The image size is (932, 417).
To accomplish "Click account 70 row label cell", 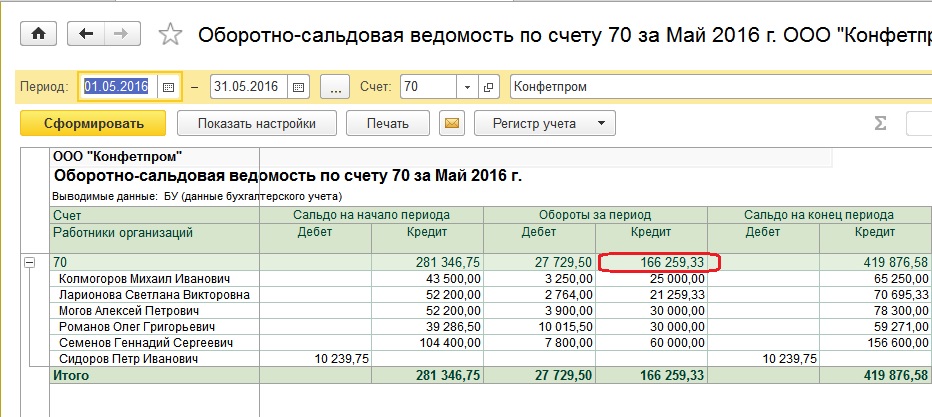I will tap(155, 262).
